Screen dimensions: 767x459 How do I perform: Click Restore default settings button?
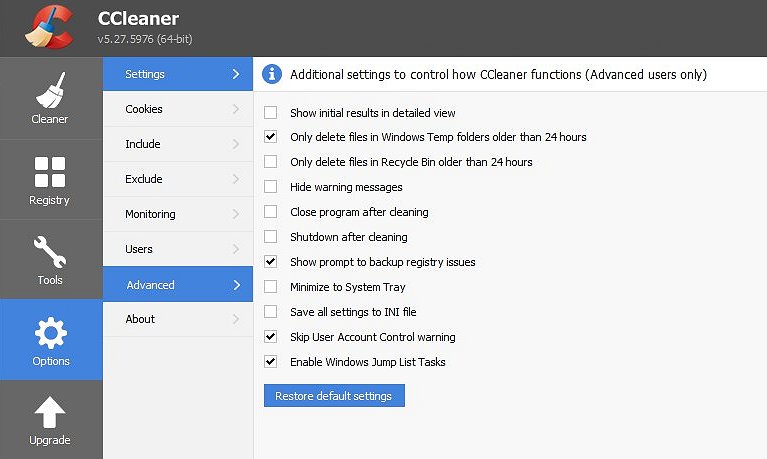click(x=334, y=395)
